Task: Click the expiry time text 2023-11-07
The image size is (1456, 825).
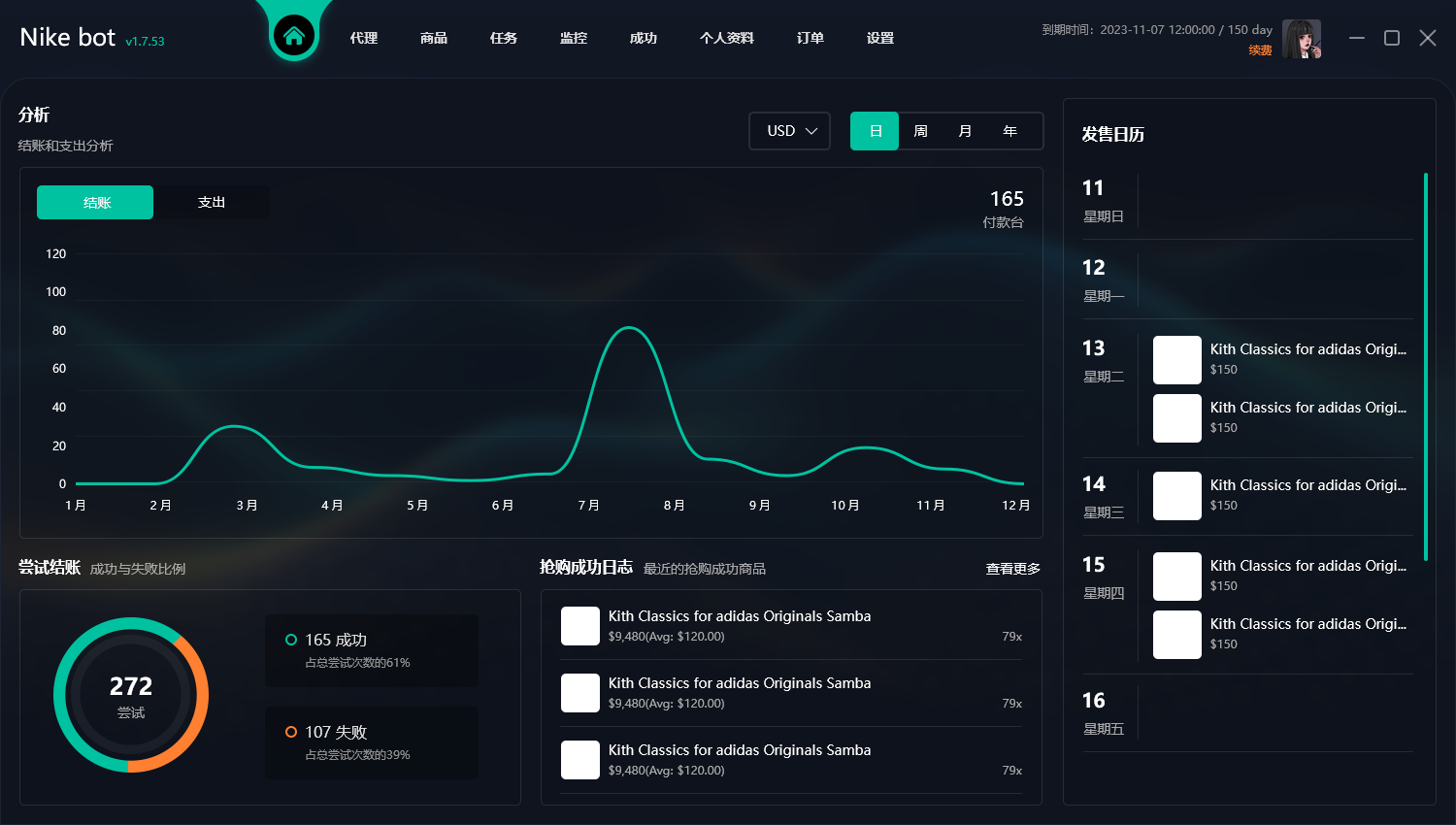Action: tap(1157, 30)
